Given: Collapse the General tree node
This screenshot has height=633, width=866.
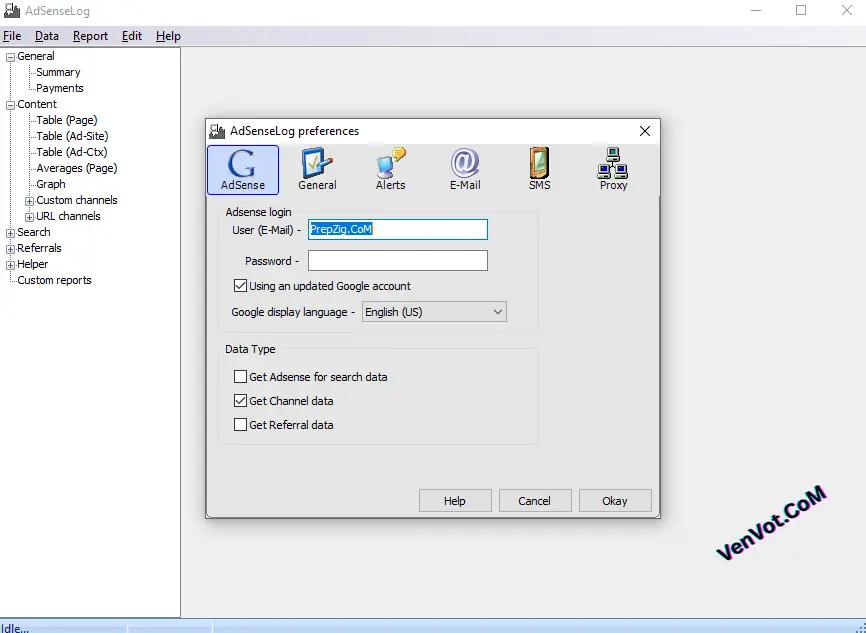Looking at the screenshot, I should point(10,57).
